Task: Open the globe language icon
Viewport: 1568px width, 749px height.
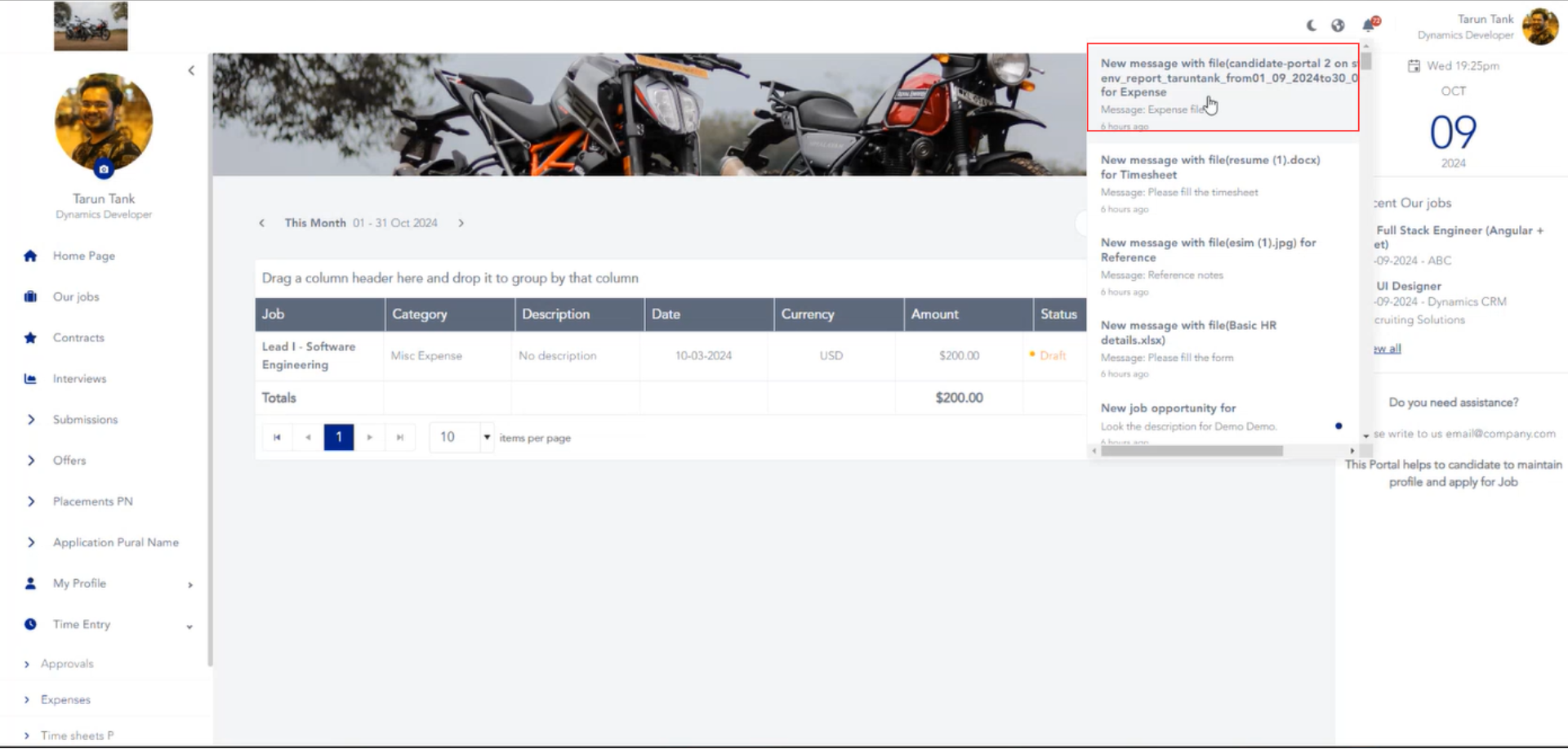Action: tap(1338, 25)
